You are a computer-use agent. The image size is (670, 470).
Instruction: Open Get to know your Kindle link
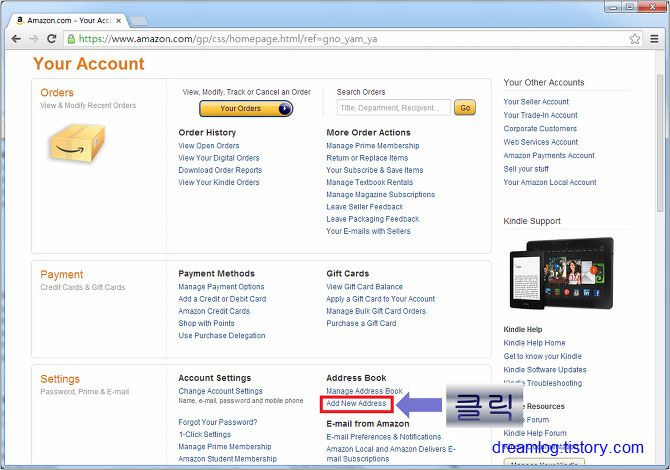point(542,356)
